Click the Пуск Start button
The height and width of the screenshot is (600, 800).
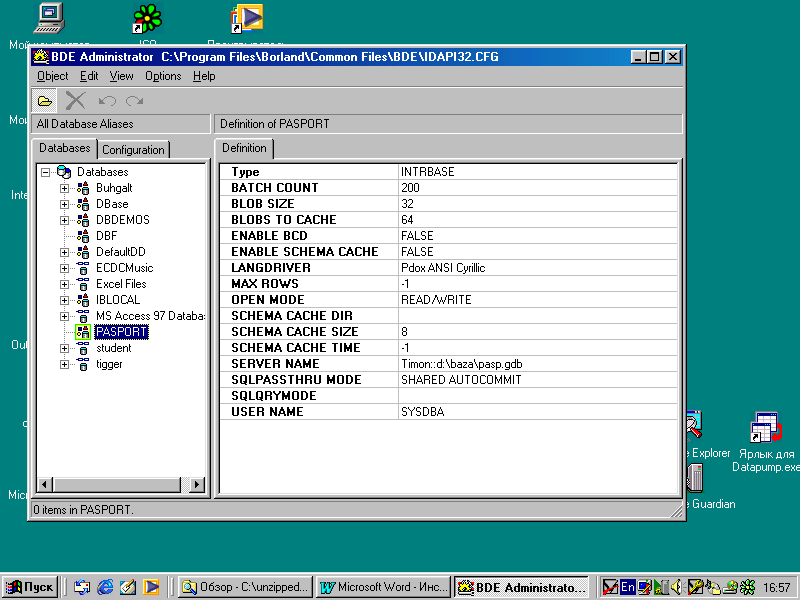pos(30,587)
